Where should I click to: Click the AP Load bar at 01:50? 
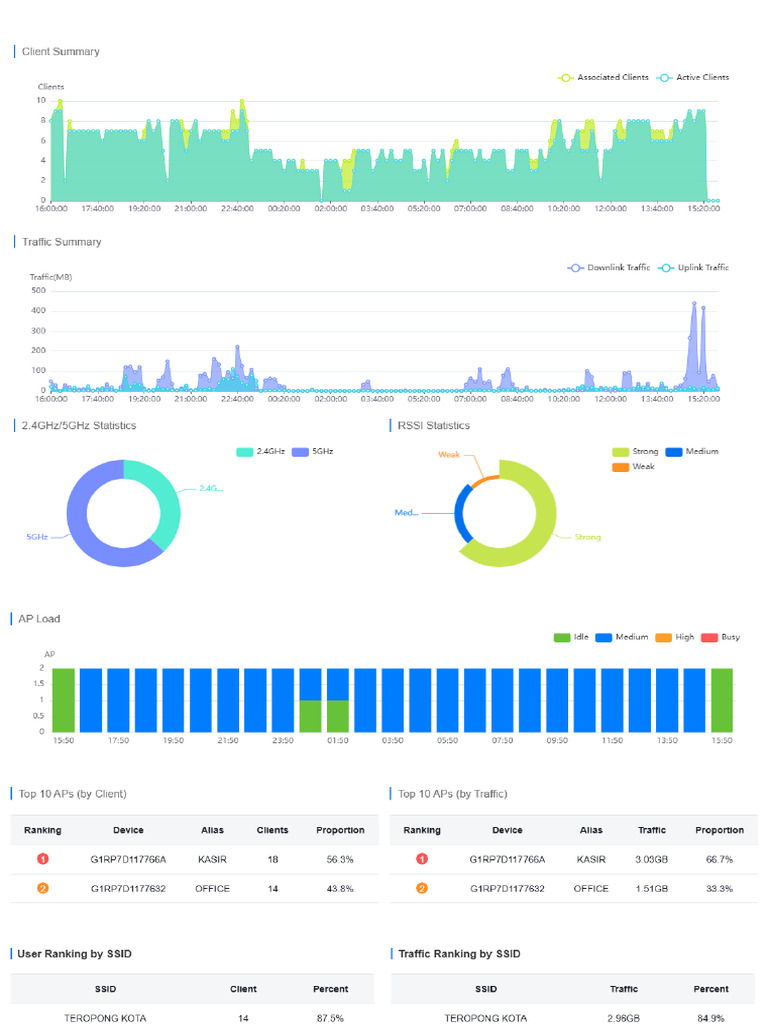[x=338, y=699]
